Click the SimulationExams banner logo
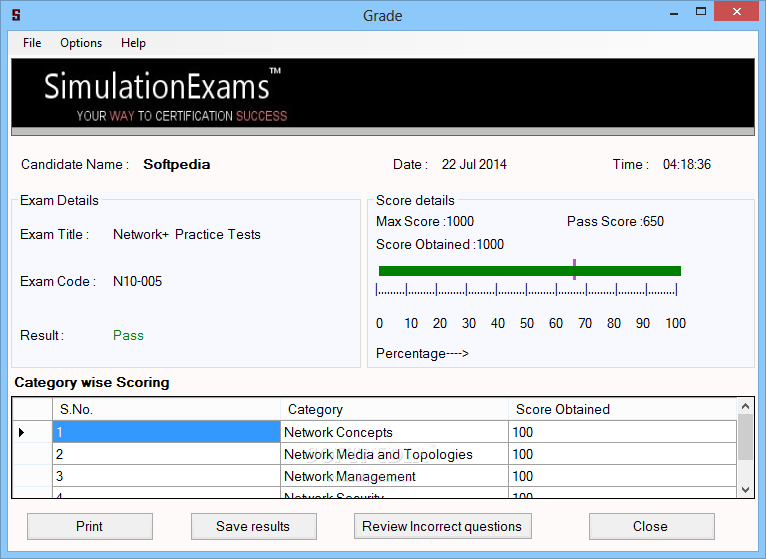Image resolution: width=766 pixels, height=559 pixels. [x=166, y=94]
